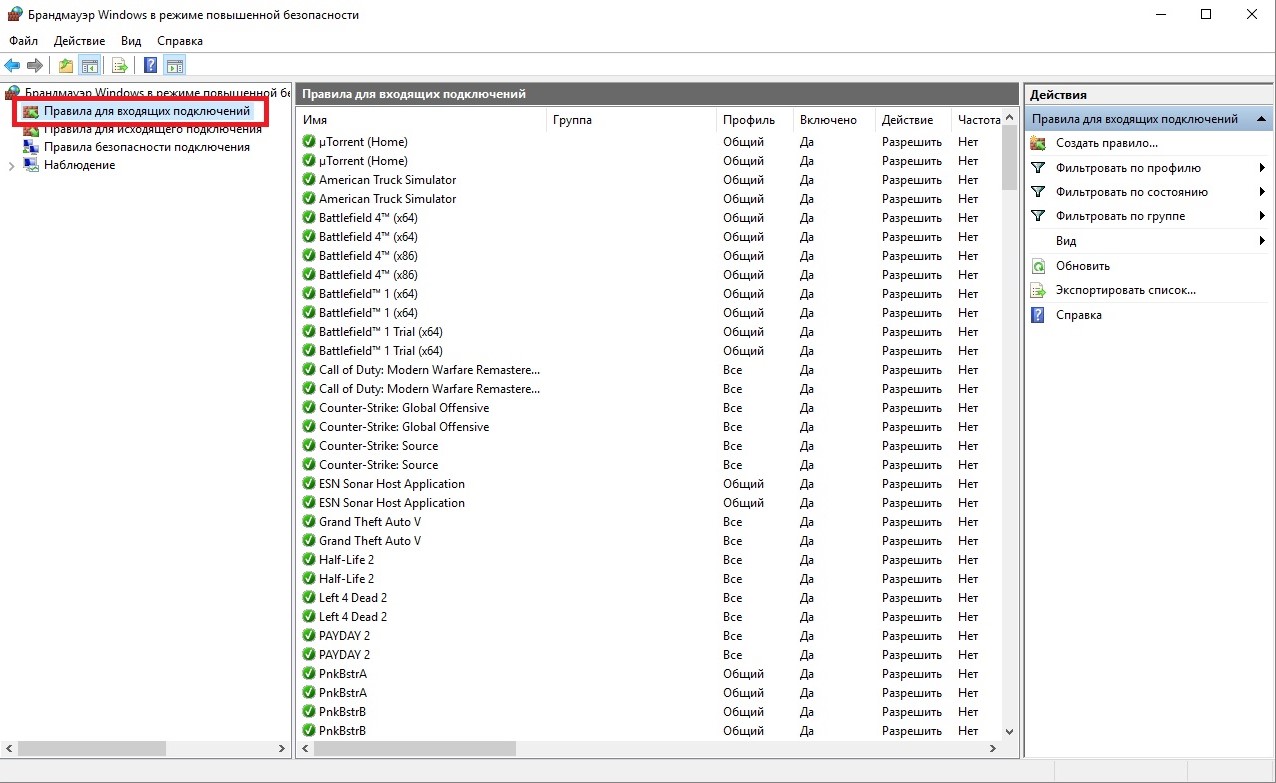Click the funnel icon for Фильтровать по состоянию
This screenshot has height=783, width=1276.
pyautogui.click(x=1038, y=192)
